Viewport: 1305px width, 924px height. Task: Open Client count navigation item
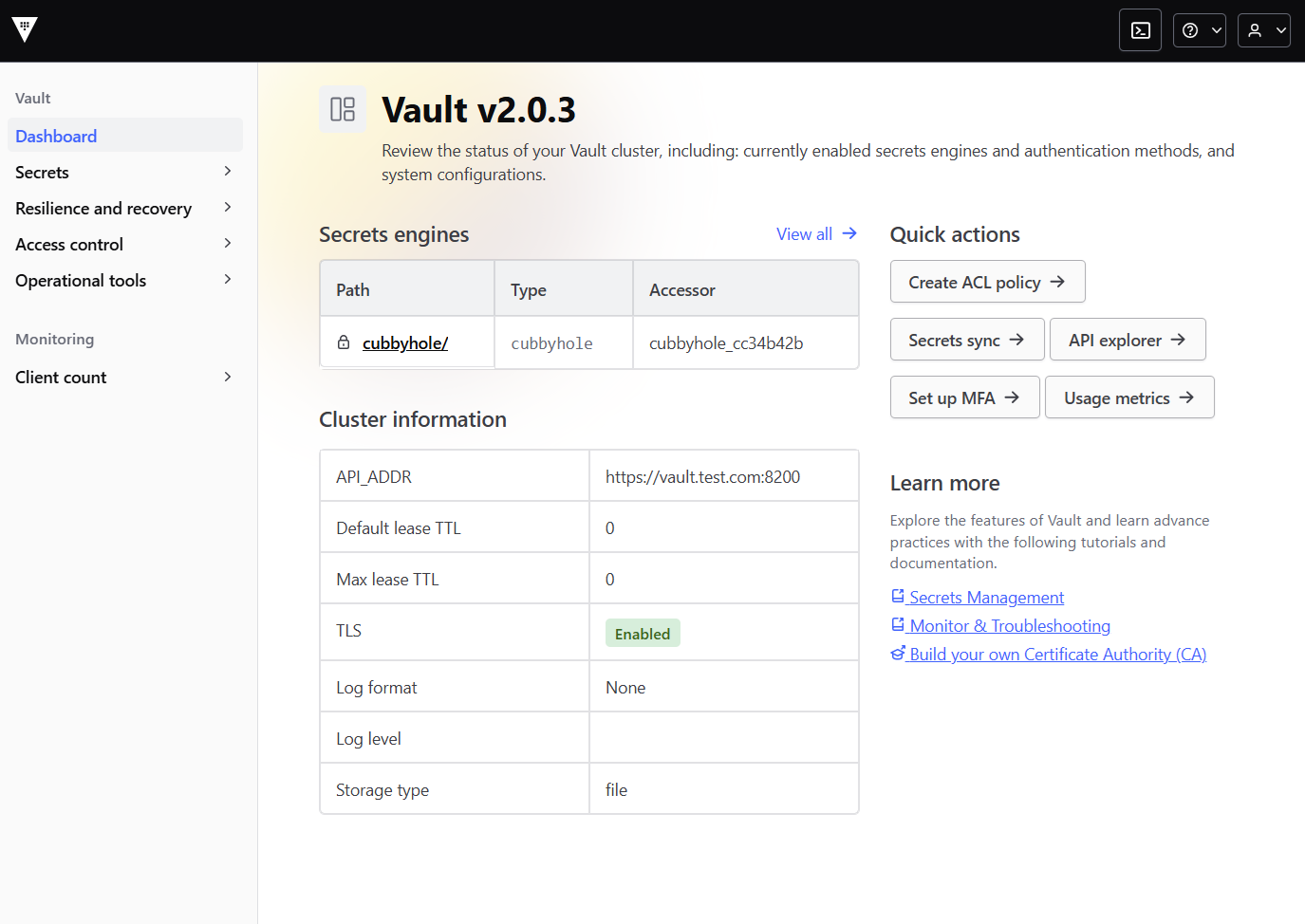click(x=125, y=377)
